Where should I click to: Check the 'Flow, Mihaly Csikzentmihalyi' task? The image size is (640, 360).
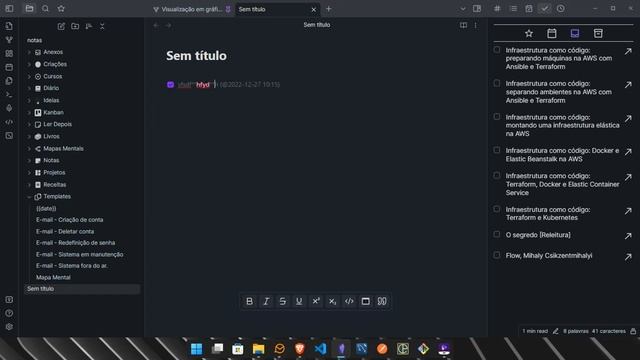497,255
